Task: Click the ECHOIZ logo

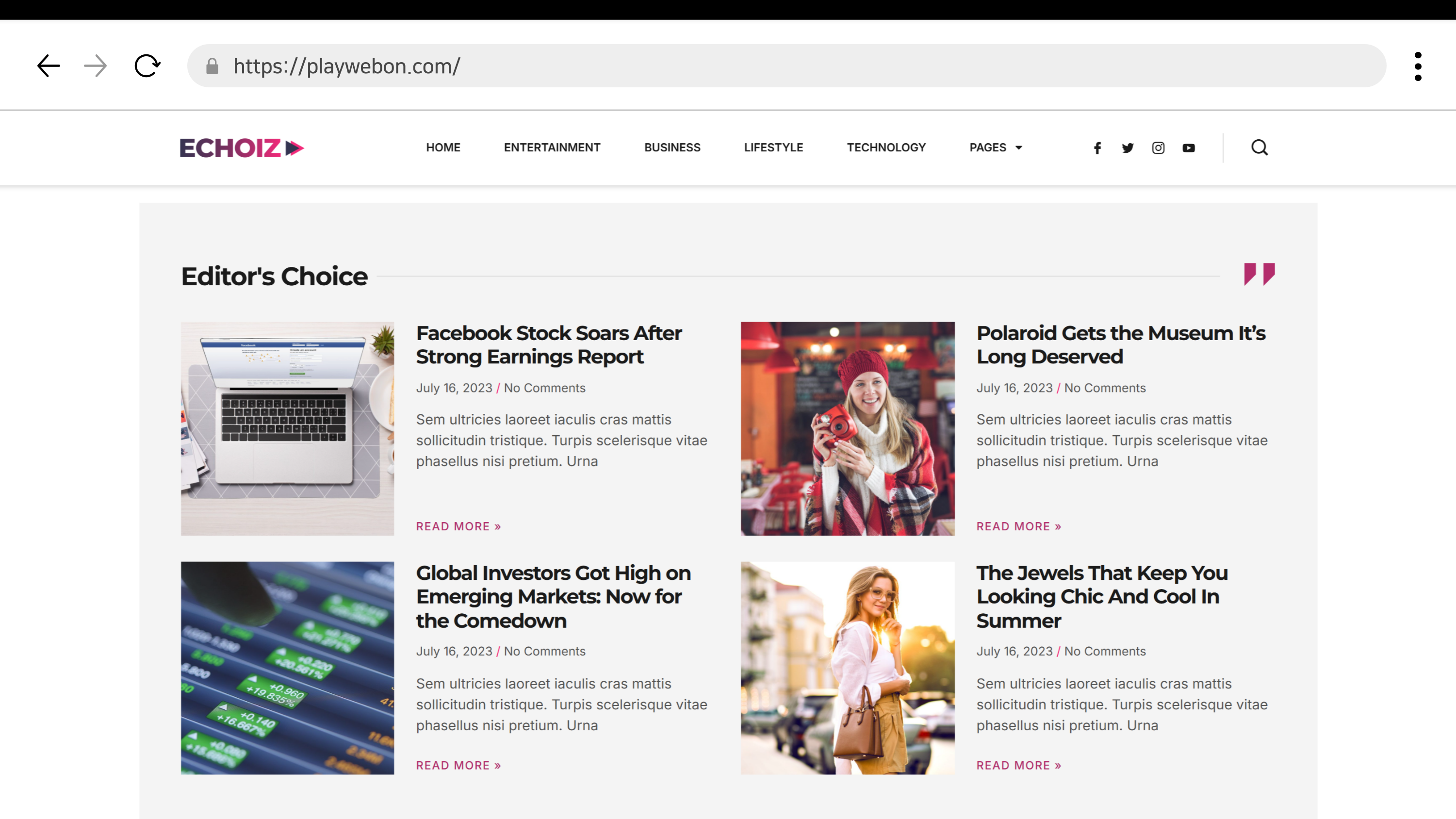Action: (241, 148)
